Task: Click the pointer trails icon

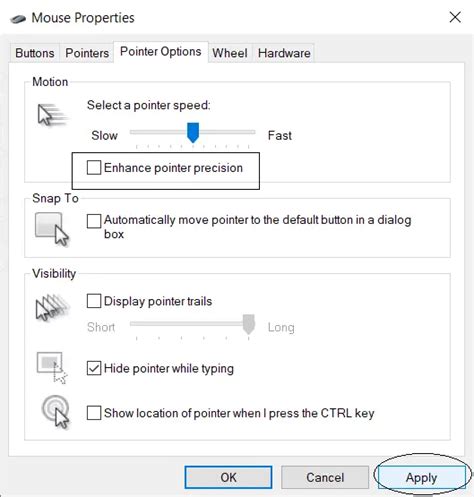Action: pos(52,307)
